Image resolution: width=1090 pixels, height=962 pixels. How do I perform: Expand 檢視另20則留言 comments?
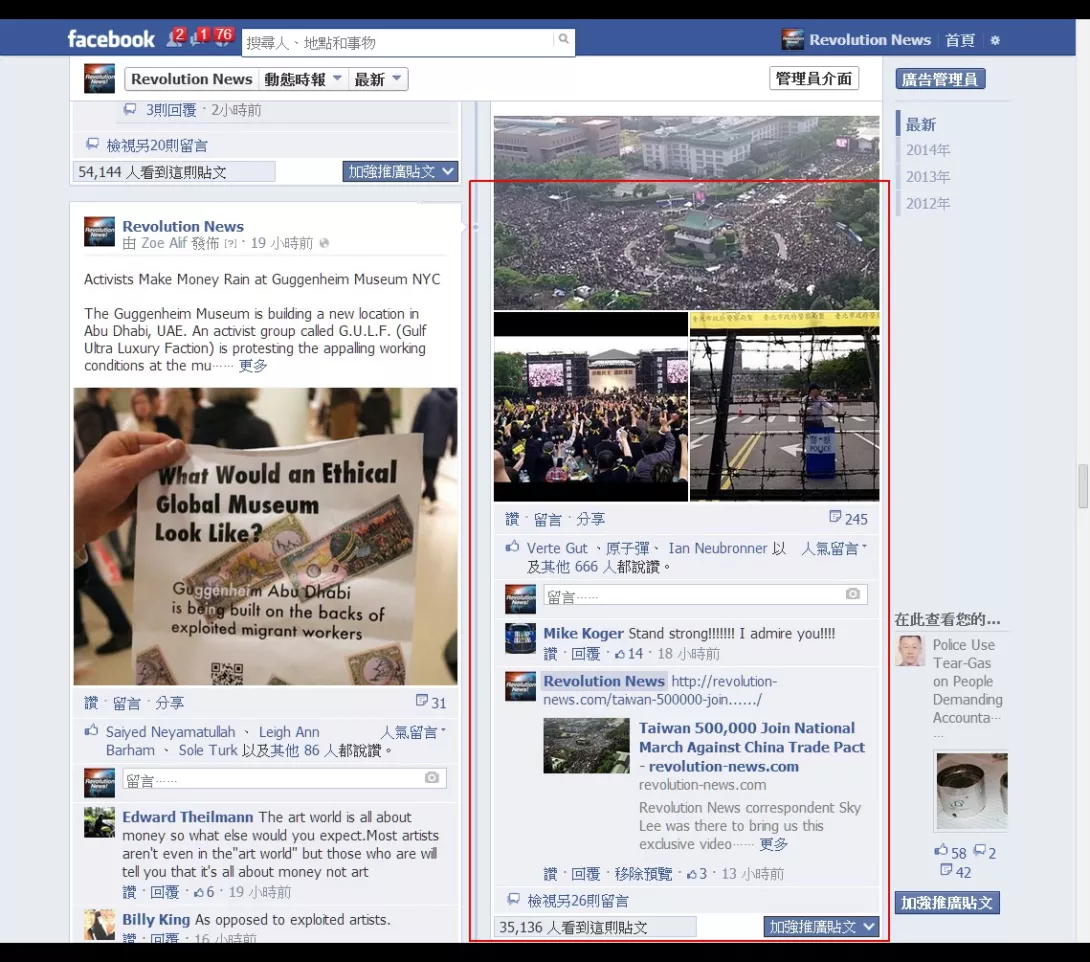(x=157, y=145)
